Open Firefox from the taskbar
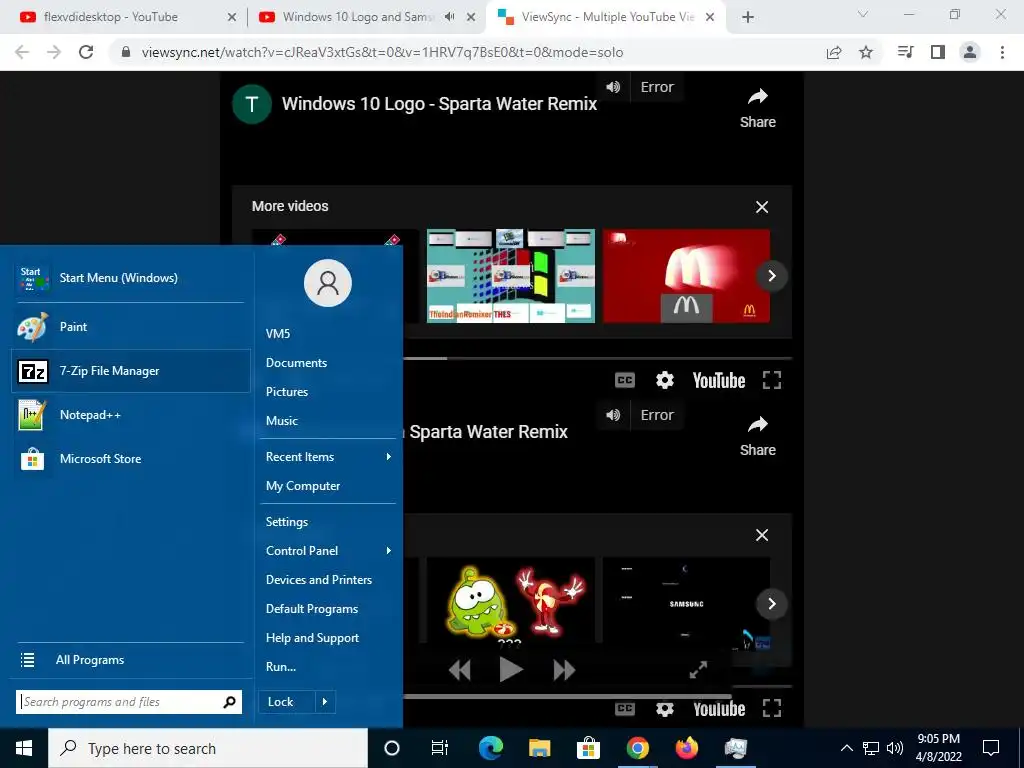The image size is (1024, 768). point(686,748)
